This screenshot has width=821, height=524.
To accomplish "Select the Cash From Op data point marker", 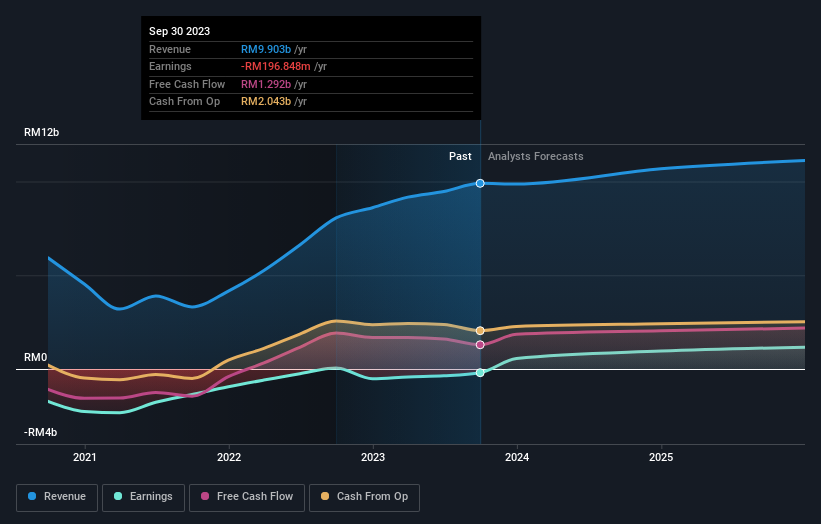I will 480,331.
